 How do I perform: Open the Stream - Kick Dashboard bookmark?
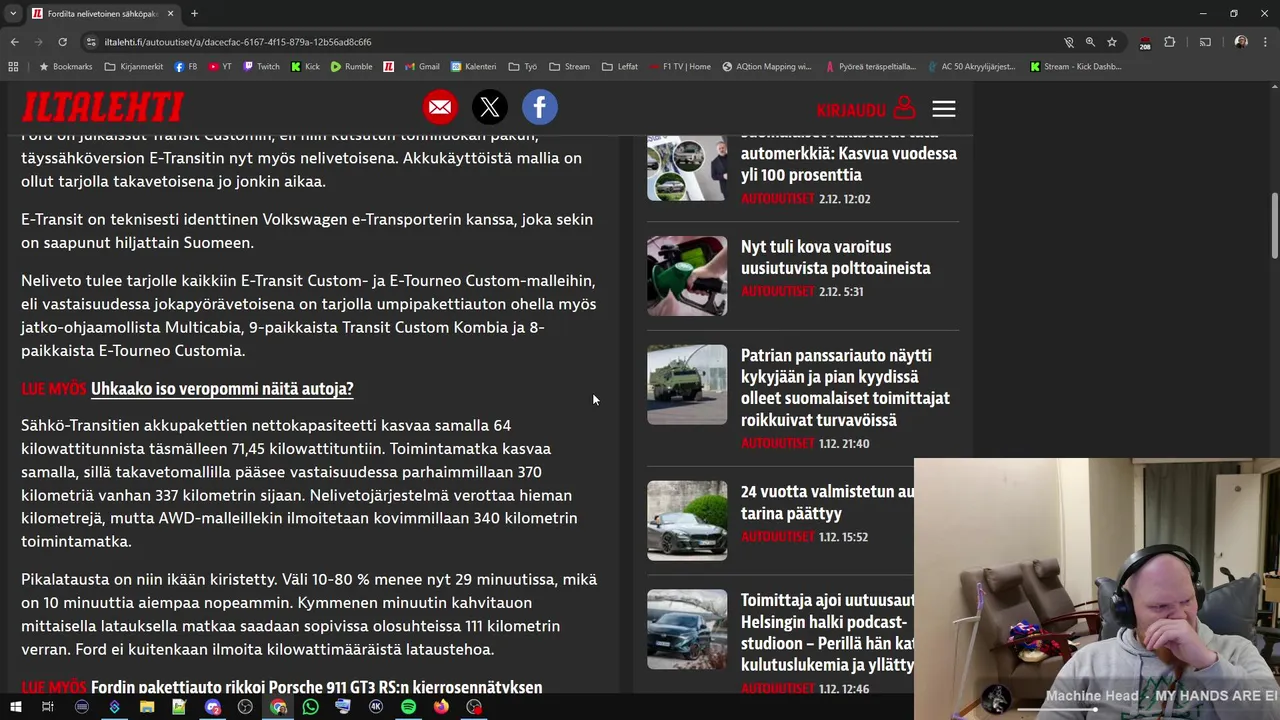click(1075, 67)
